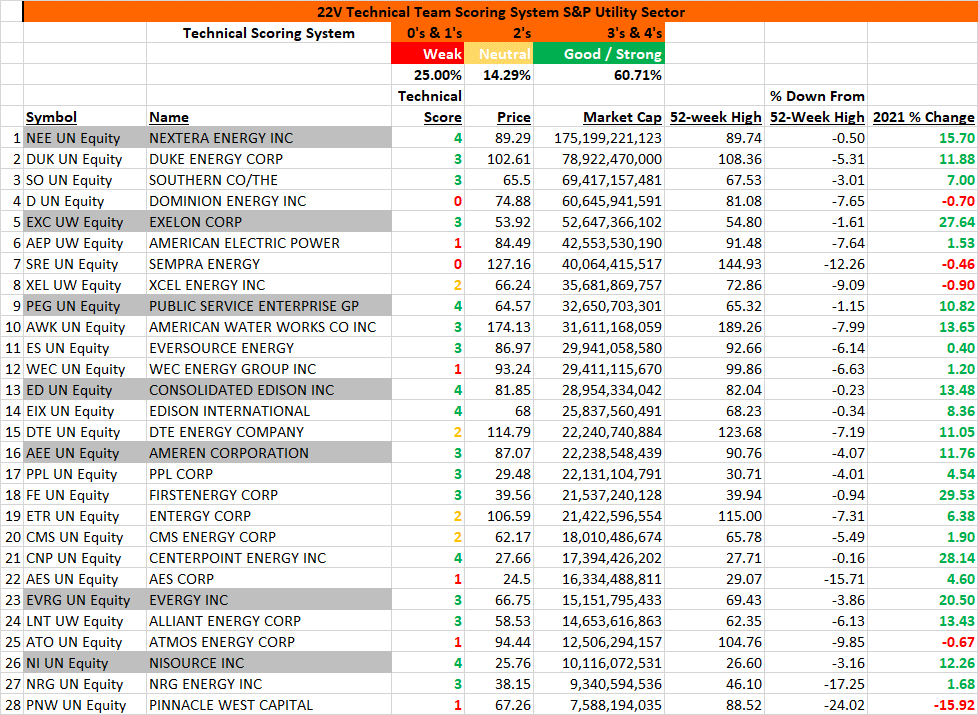Select American Water Works price 174.13
The width and height of the screenshot is (978, 715).
[x=498, y=327]
